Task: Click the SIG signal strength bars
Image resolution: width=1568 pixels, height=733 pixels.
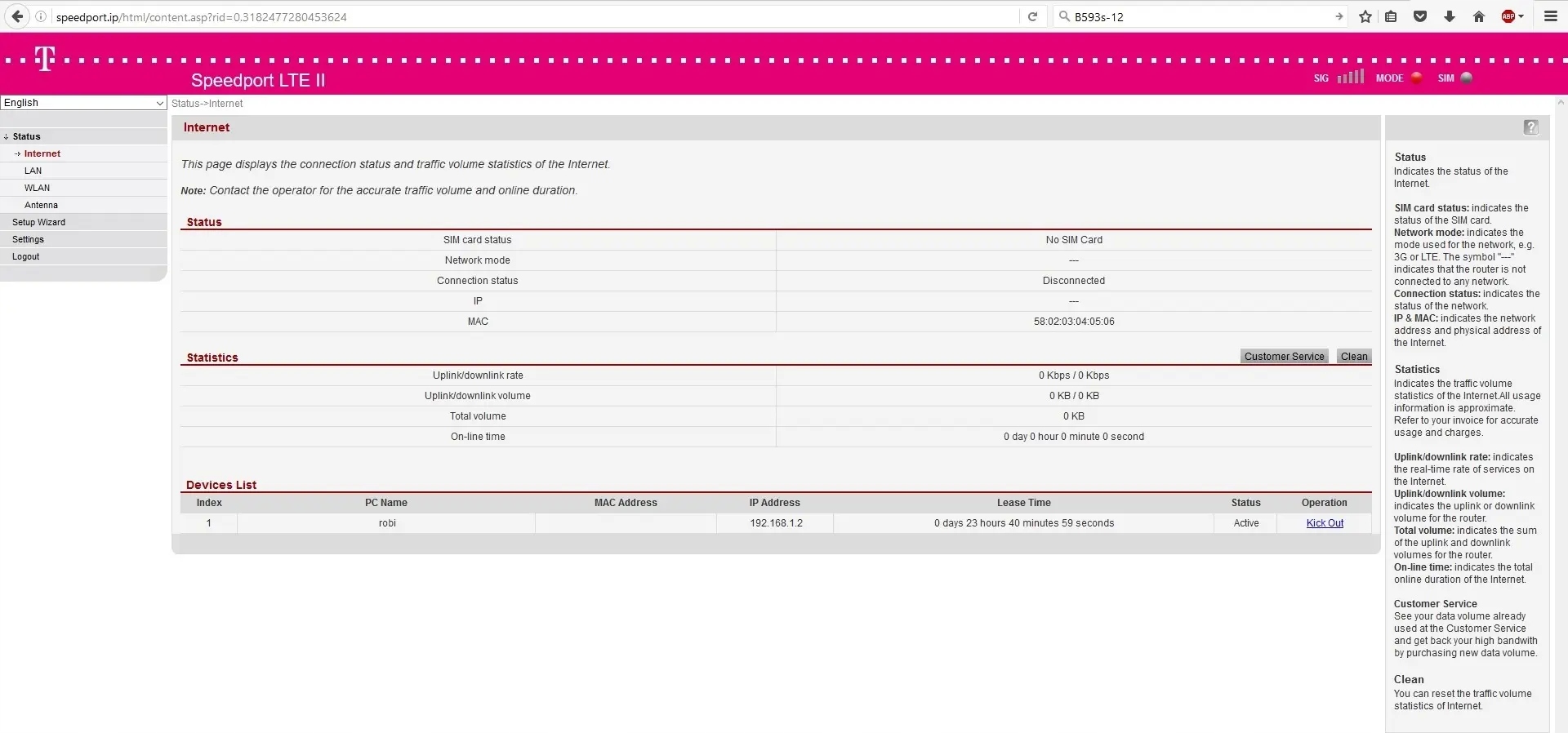Action: 1351,77
